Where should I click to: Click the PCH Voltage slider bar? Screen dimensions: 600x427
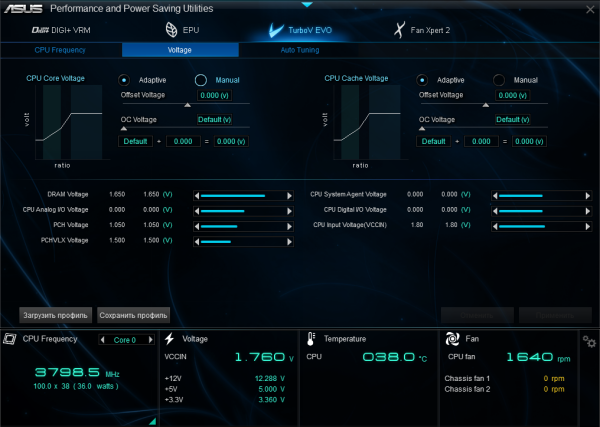coord(235,226)
